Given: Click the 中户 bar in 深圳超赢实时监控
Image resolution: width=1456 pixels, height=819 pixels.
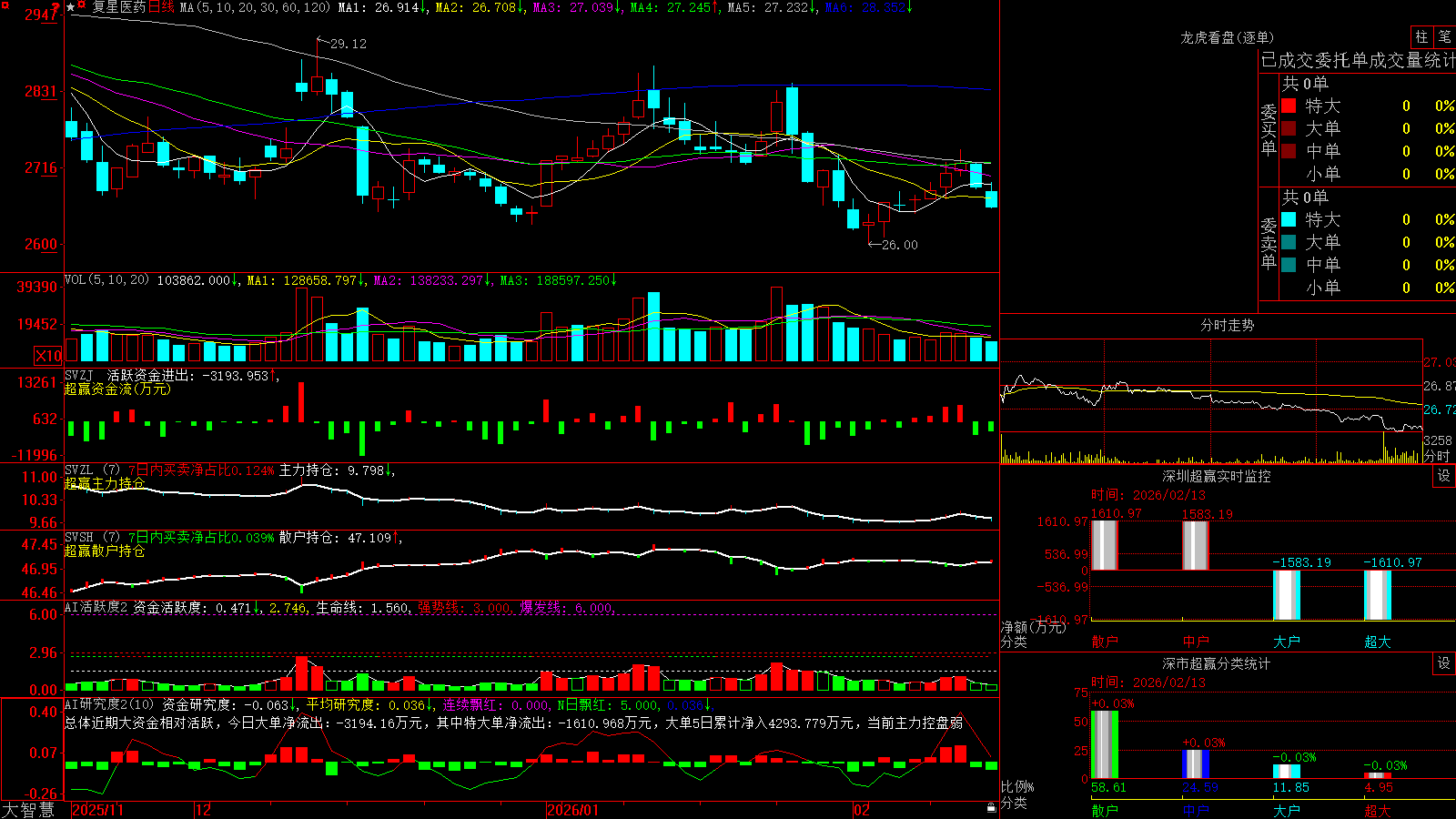Looking at the screenshot, I should point(1195,544).
